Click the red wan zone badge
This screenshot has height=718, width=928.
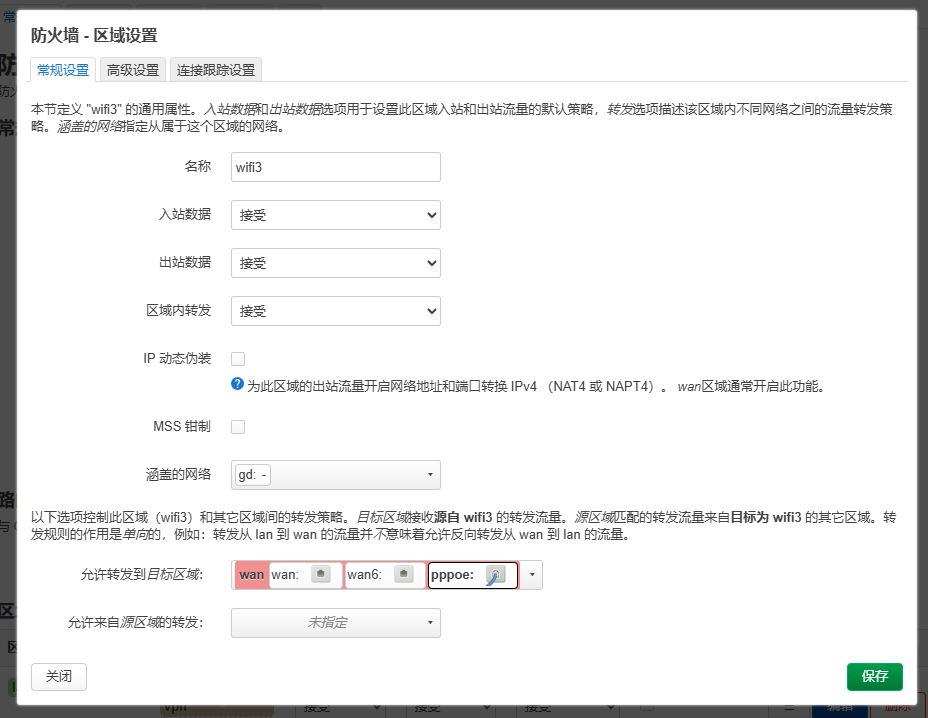point(251,574)
